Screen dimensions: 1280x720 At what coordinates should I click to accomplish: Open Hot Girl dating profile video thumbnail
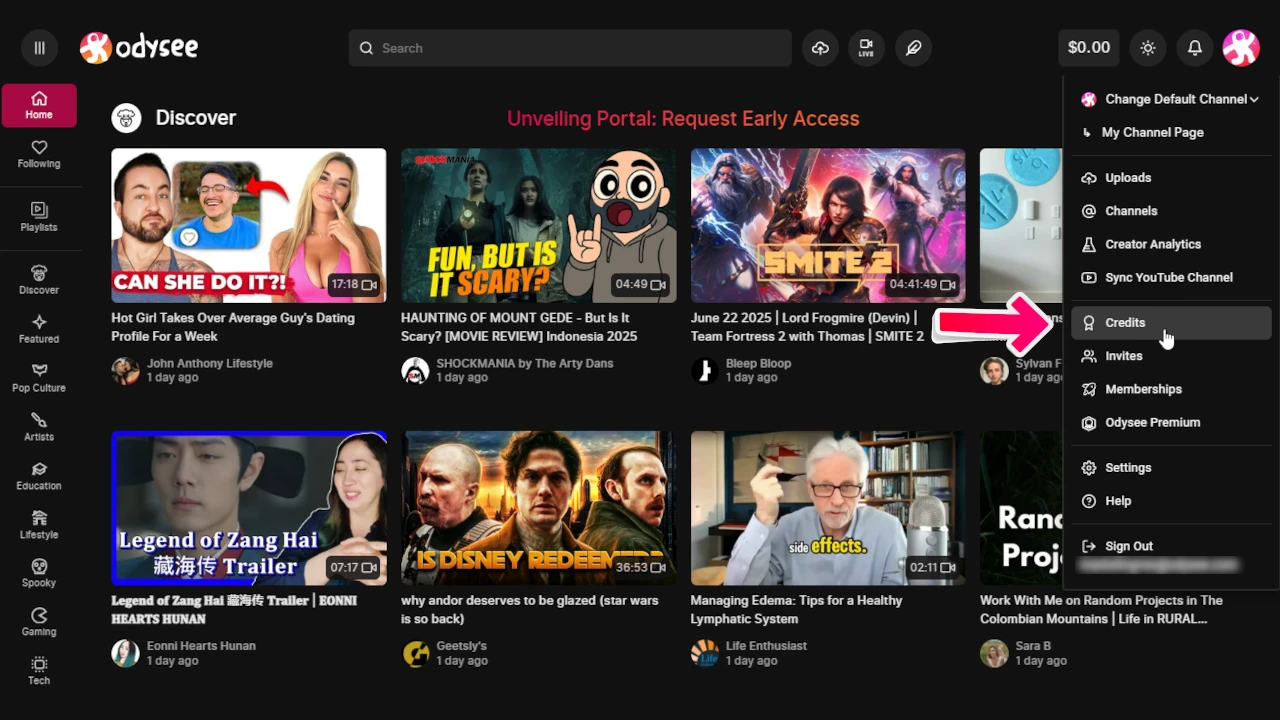coord(249,226)
